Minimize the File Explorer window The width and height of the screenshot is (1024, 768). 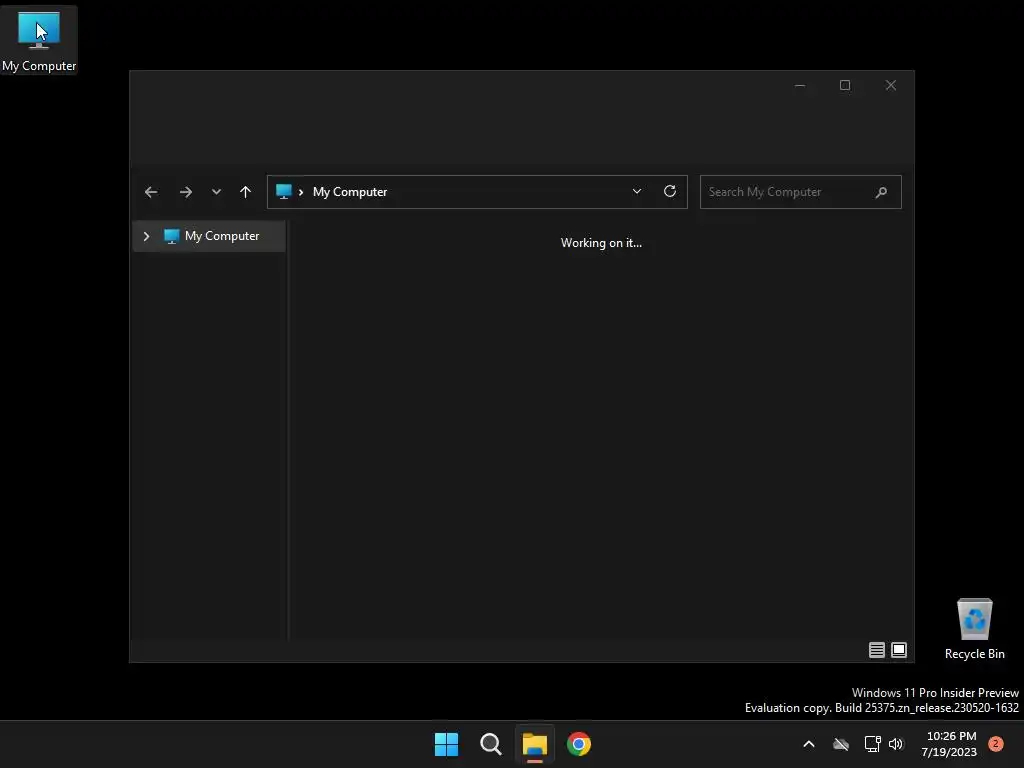click(x=800, y=86)
